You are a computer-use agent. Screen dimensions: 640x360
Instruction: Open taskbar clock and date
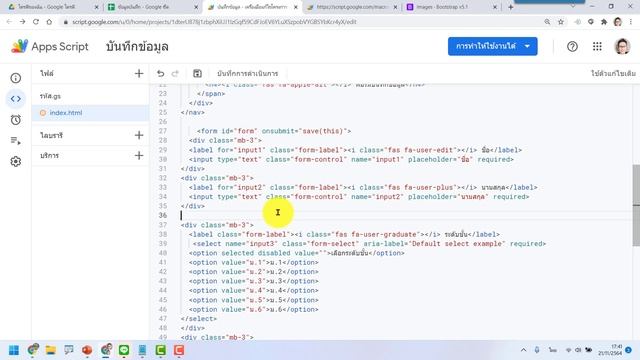611,350
